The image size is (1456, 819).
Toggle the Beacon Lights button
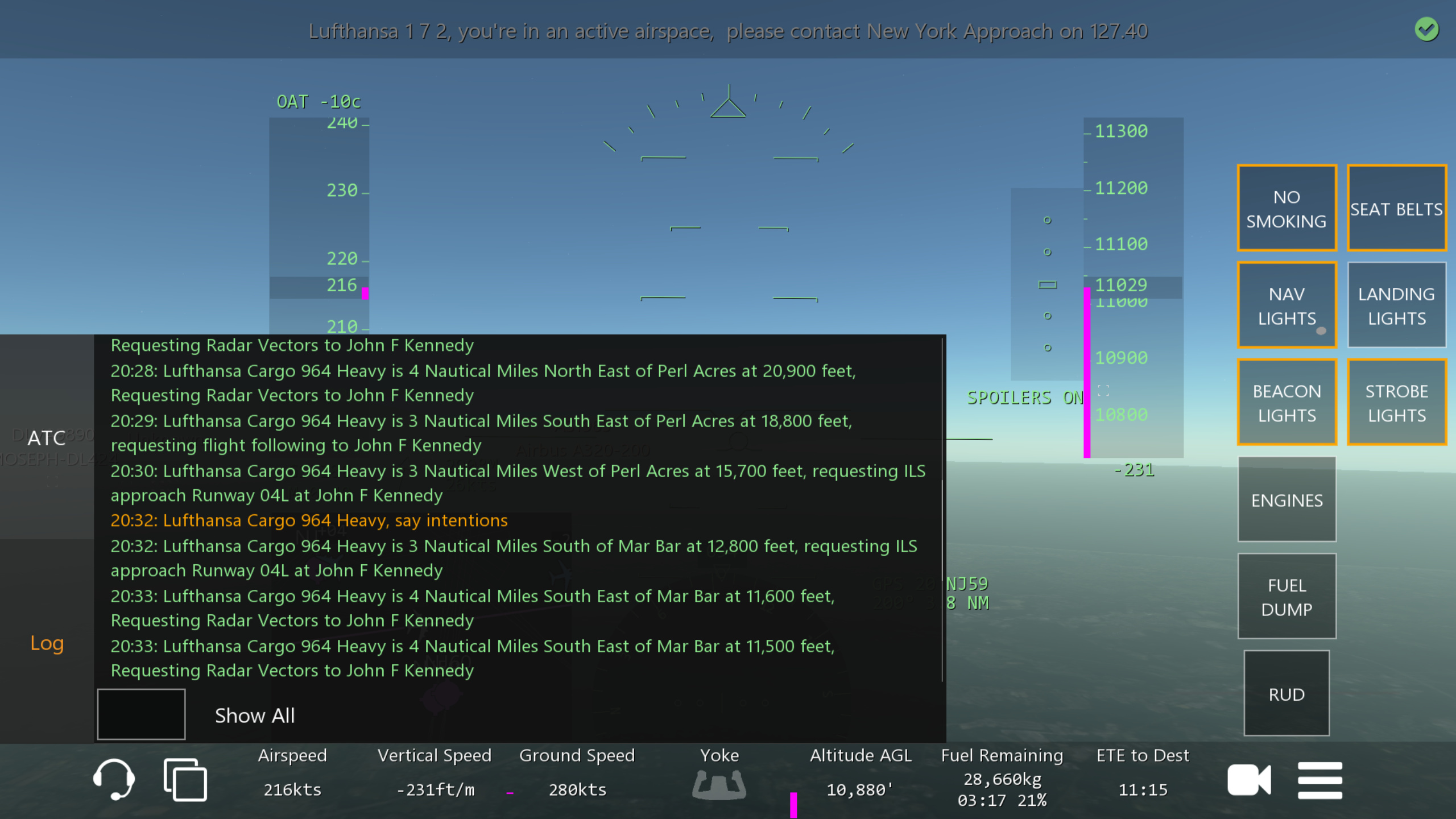tap(1287, 403)
